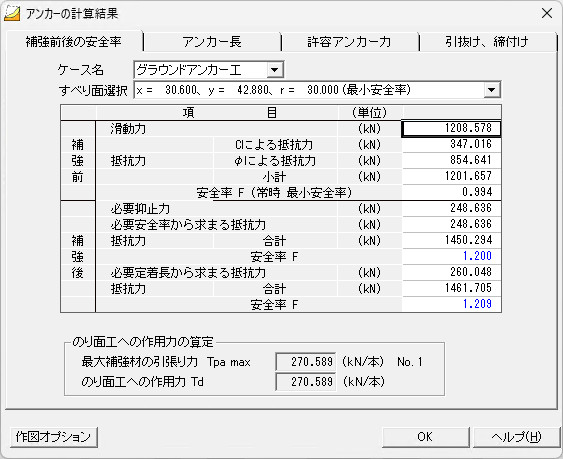Click the Td のり面工への作用力 value field
This screenshot has height=459, width=563.
coord(306,381)
